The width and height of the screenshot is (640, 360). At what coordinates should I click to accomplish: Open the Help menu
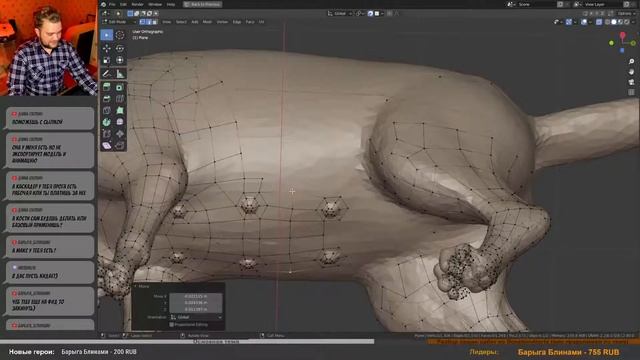pos(171,4)
